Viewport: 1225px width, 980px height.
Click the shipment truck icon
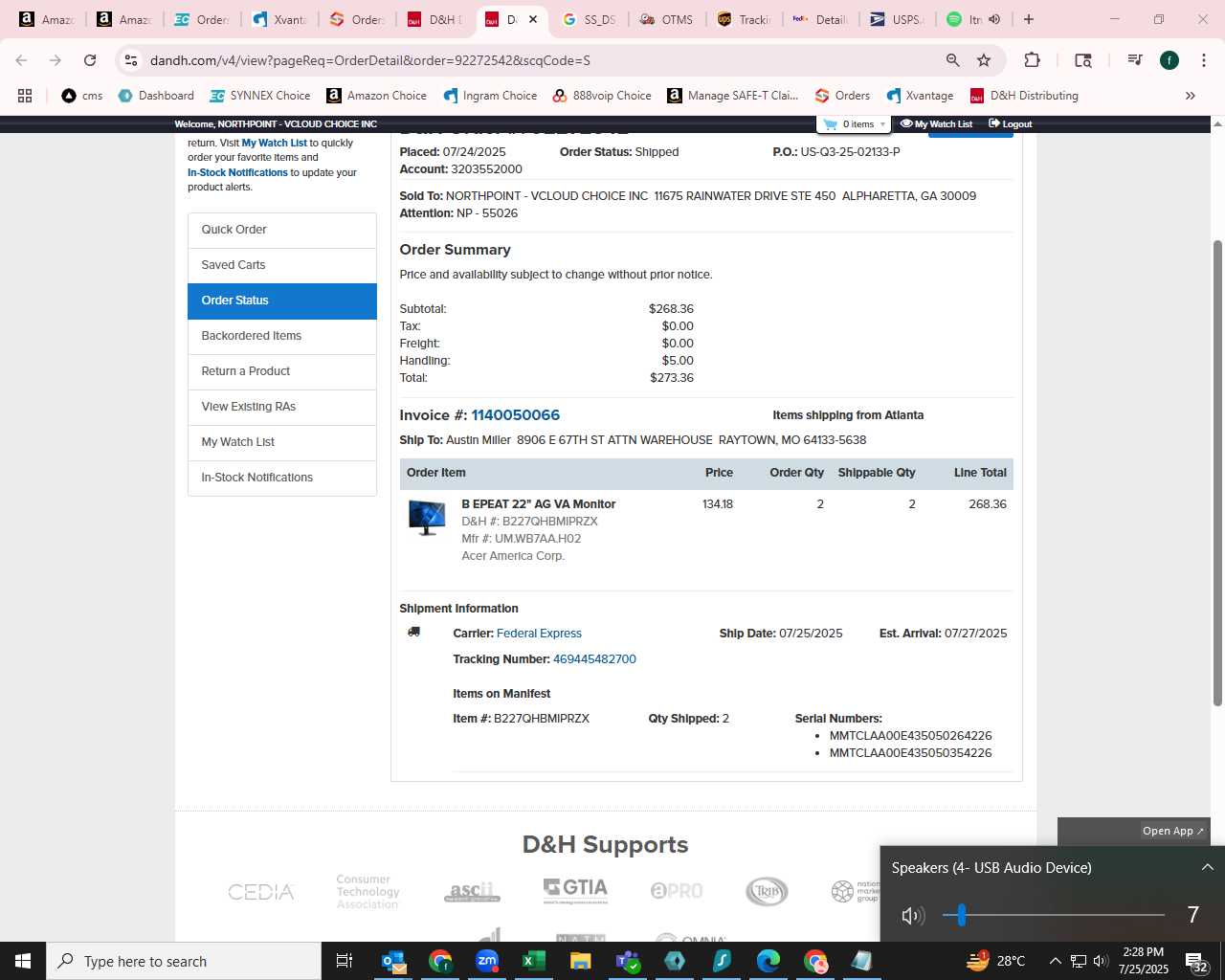[x=414, y=633]
